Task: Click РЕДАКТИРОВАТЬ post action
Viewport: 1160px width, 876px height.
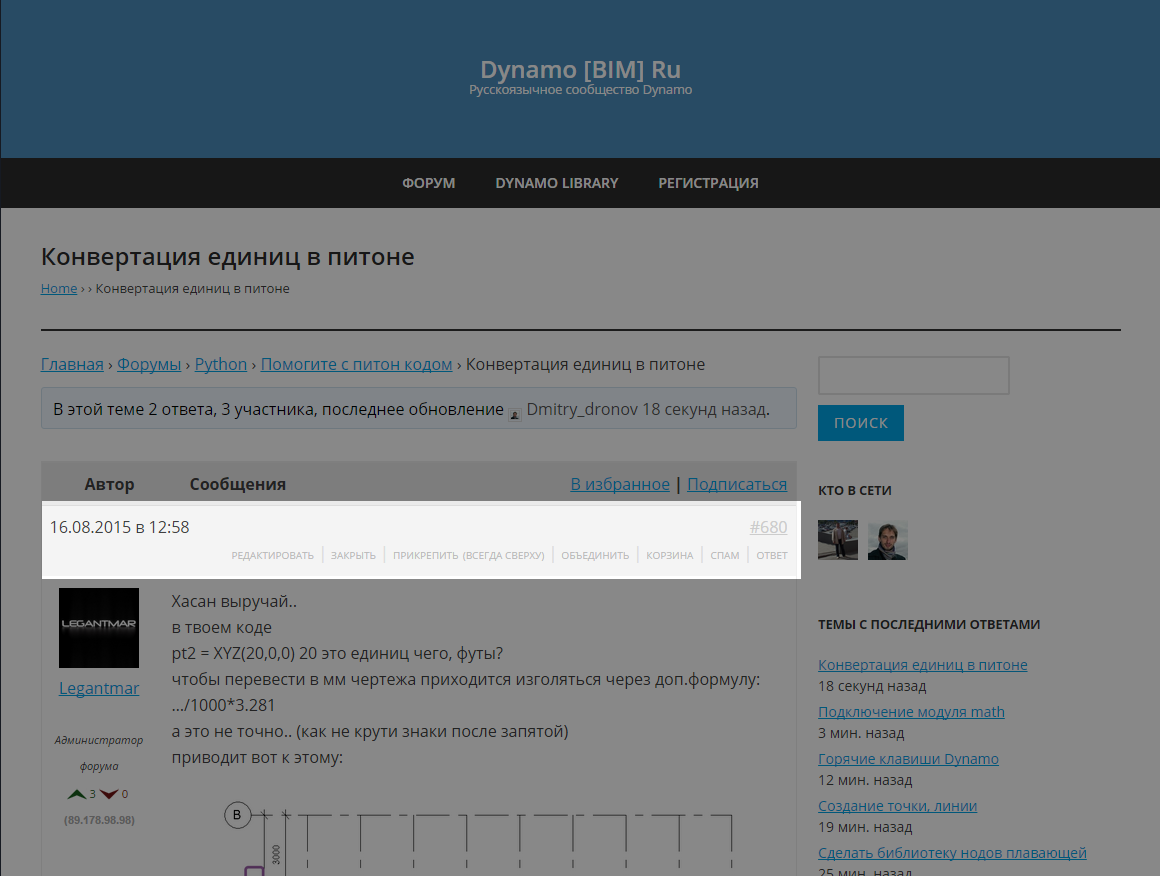Action: (272, 556)
